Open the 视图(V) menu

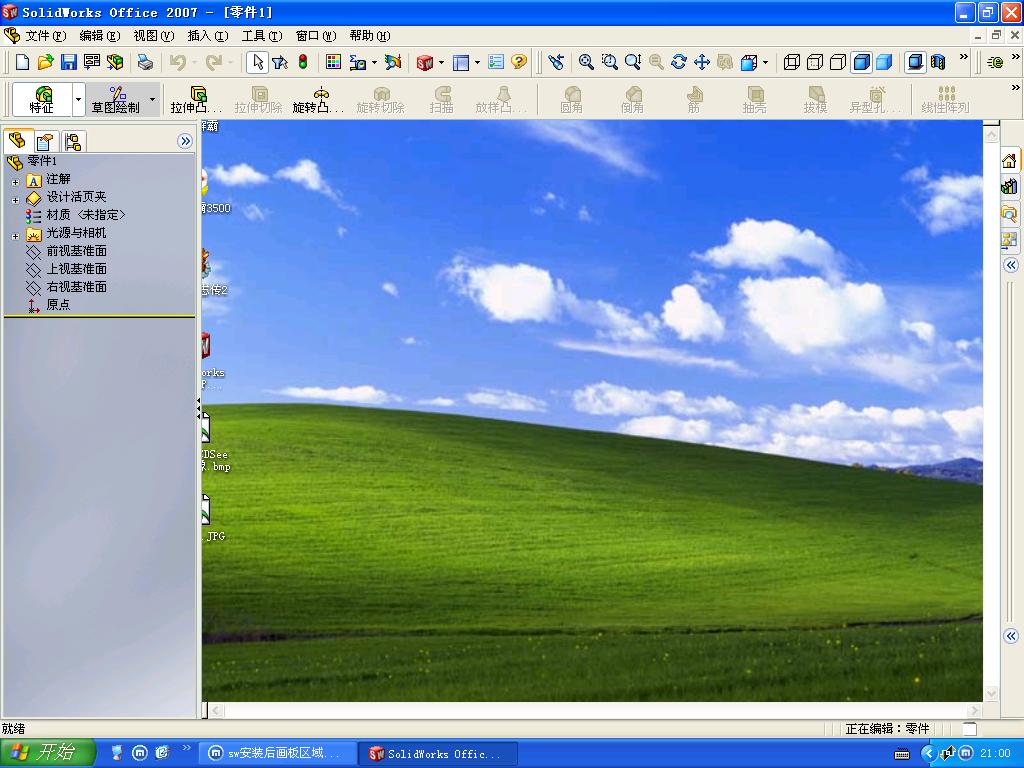[153, 36]
